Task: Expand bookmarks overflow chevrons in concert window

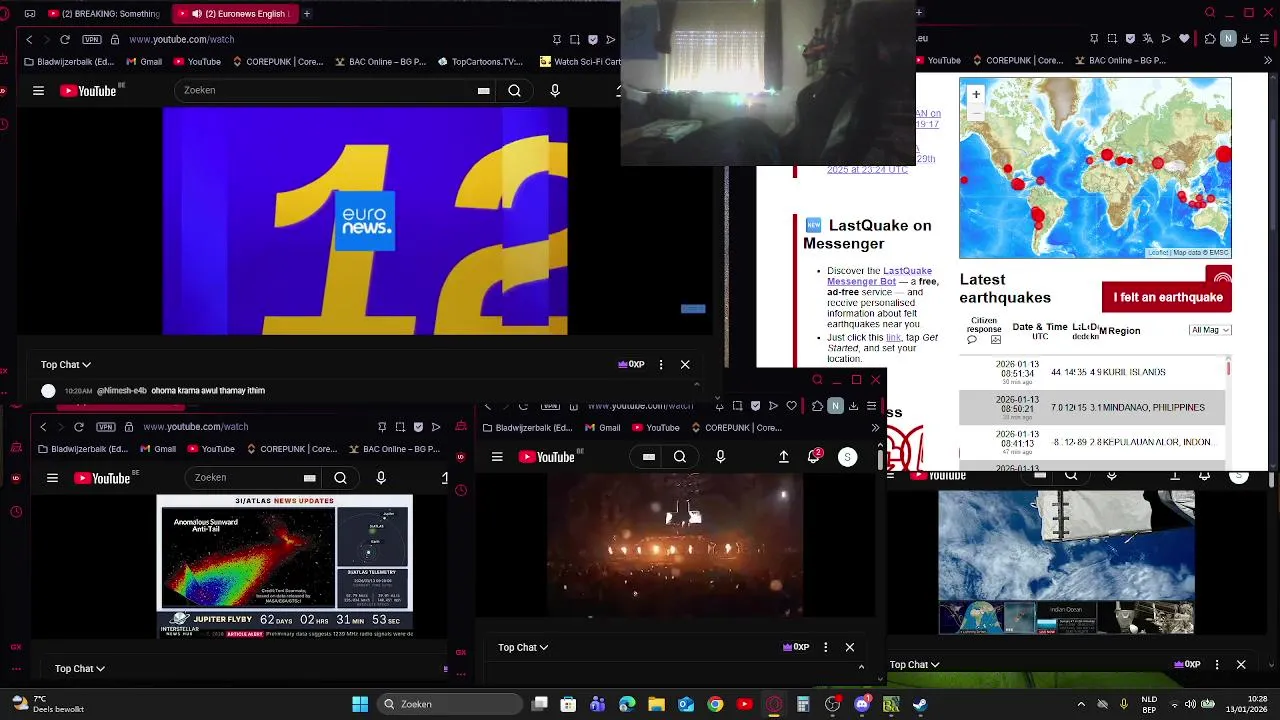Action: click(x=875, y=428)
